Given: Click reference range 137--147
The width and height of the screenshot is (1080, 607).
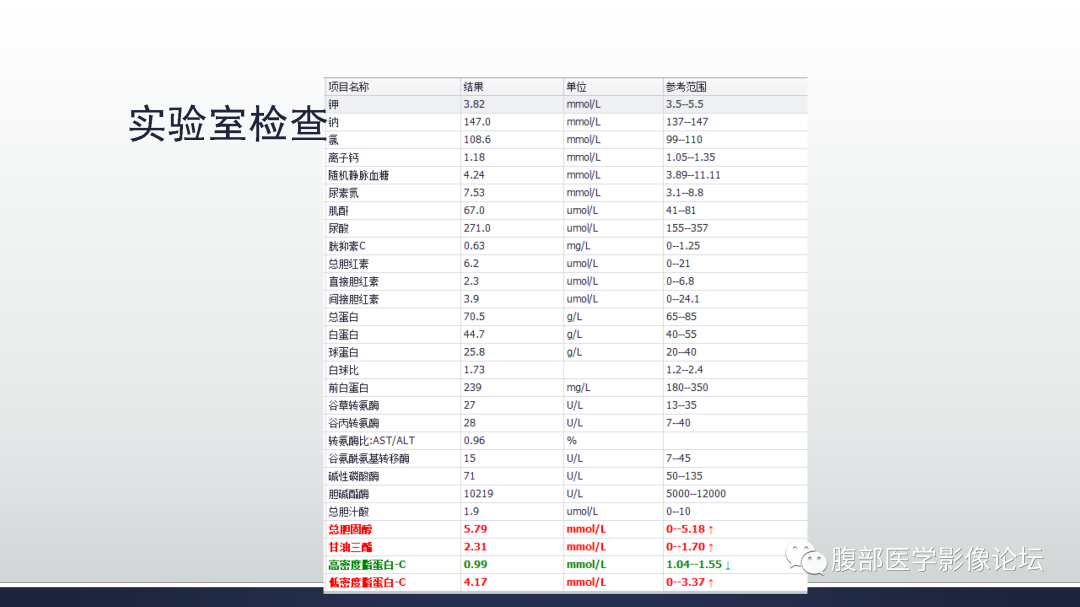Looking at the screenshot, I should [687, 122].
